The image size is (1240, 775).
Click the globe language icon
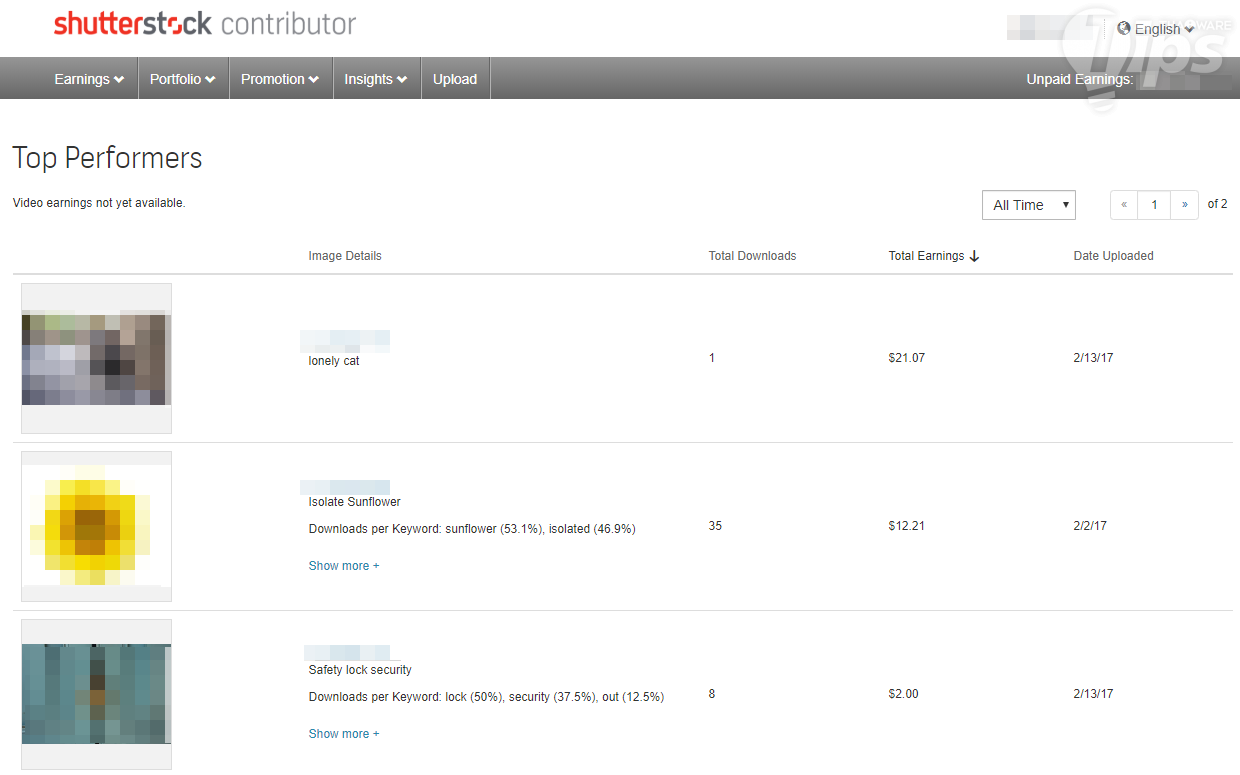[1124, 28]
